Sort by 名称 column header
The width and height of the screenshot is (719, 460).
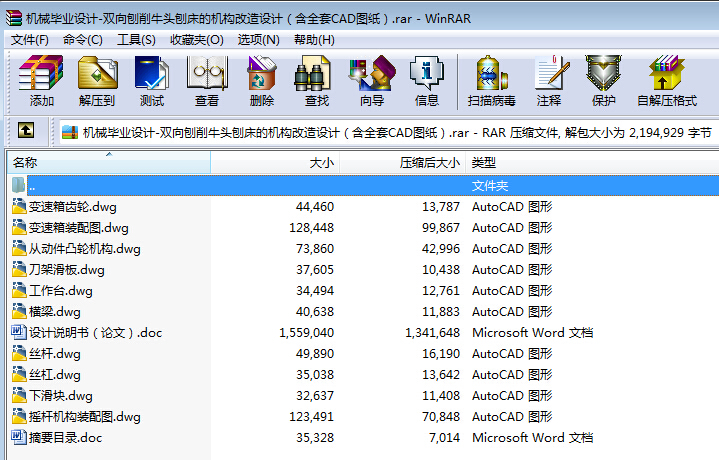[109, 162]
